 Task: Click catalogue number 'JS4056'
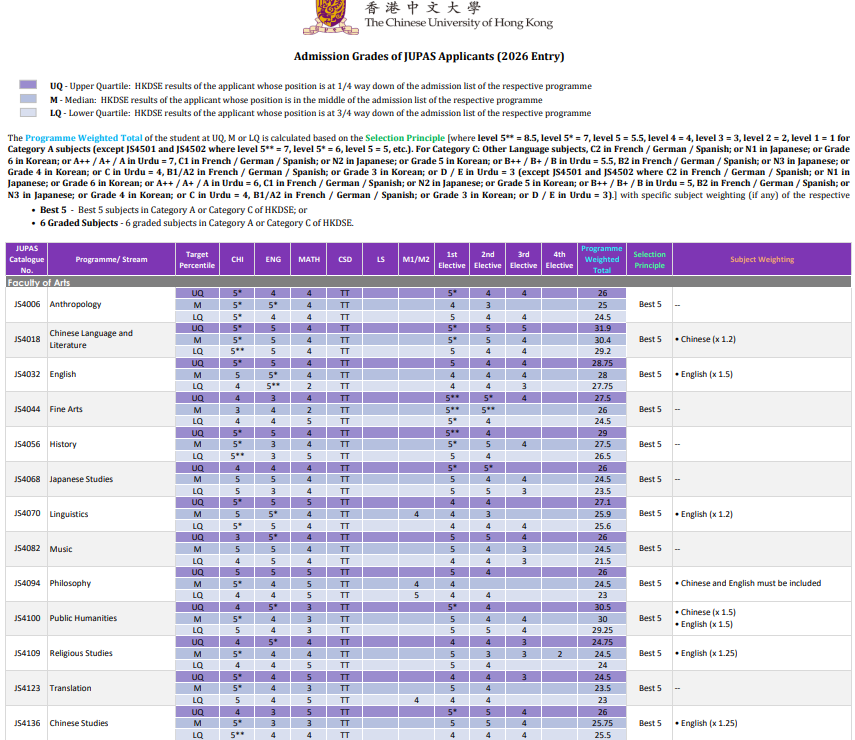click(27, 444)
